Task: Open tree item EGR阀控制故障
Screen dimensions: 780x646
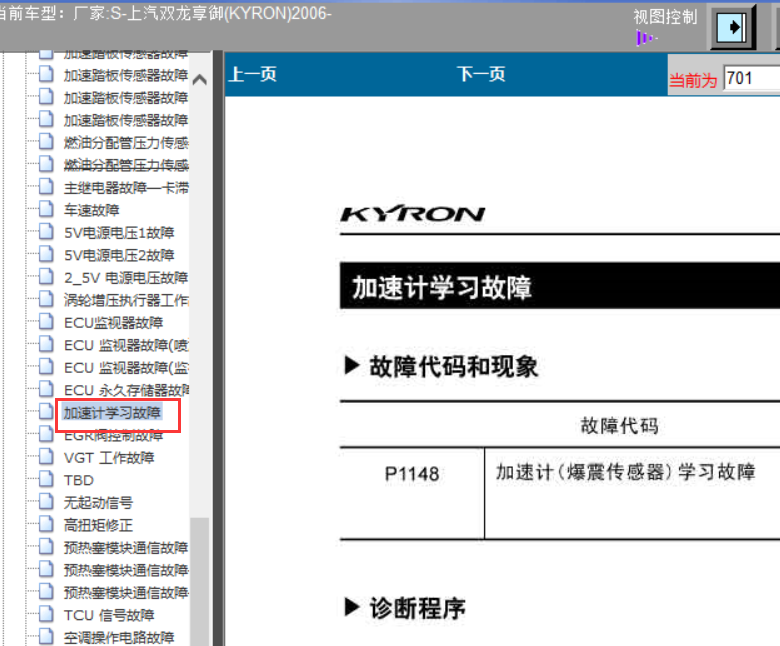Action: (114, 436)
